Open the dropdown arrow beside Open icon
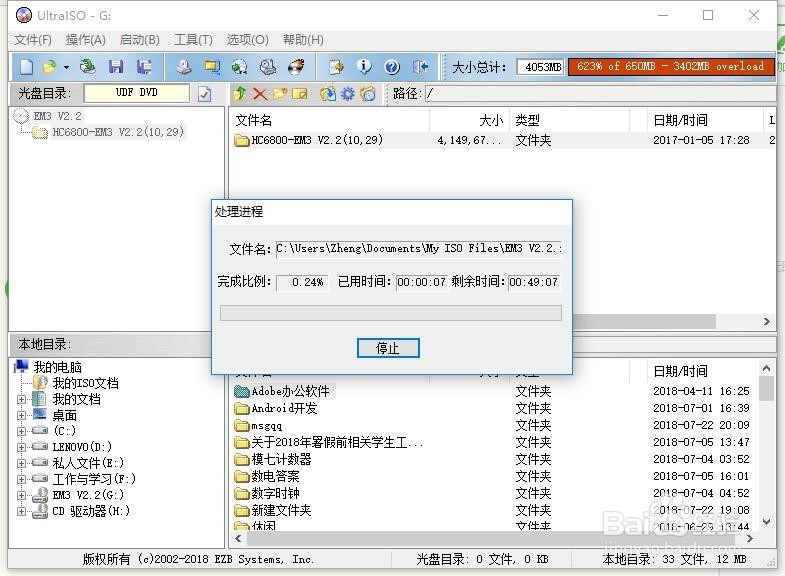 (66, 67)
